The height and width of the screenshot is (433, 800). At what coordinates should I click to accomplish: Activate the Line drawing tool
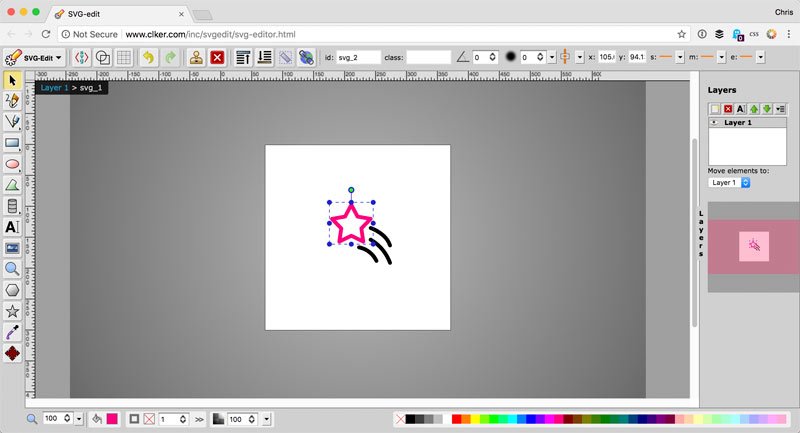[x=12, y=121]
